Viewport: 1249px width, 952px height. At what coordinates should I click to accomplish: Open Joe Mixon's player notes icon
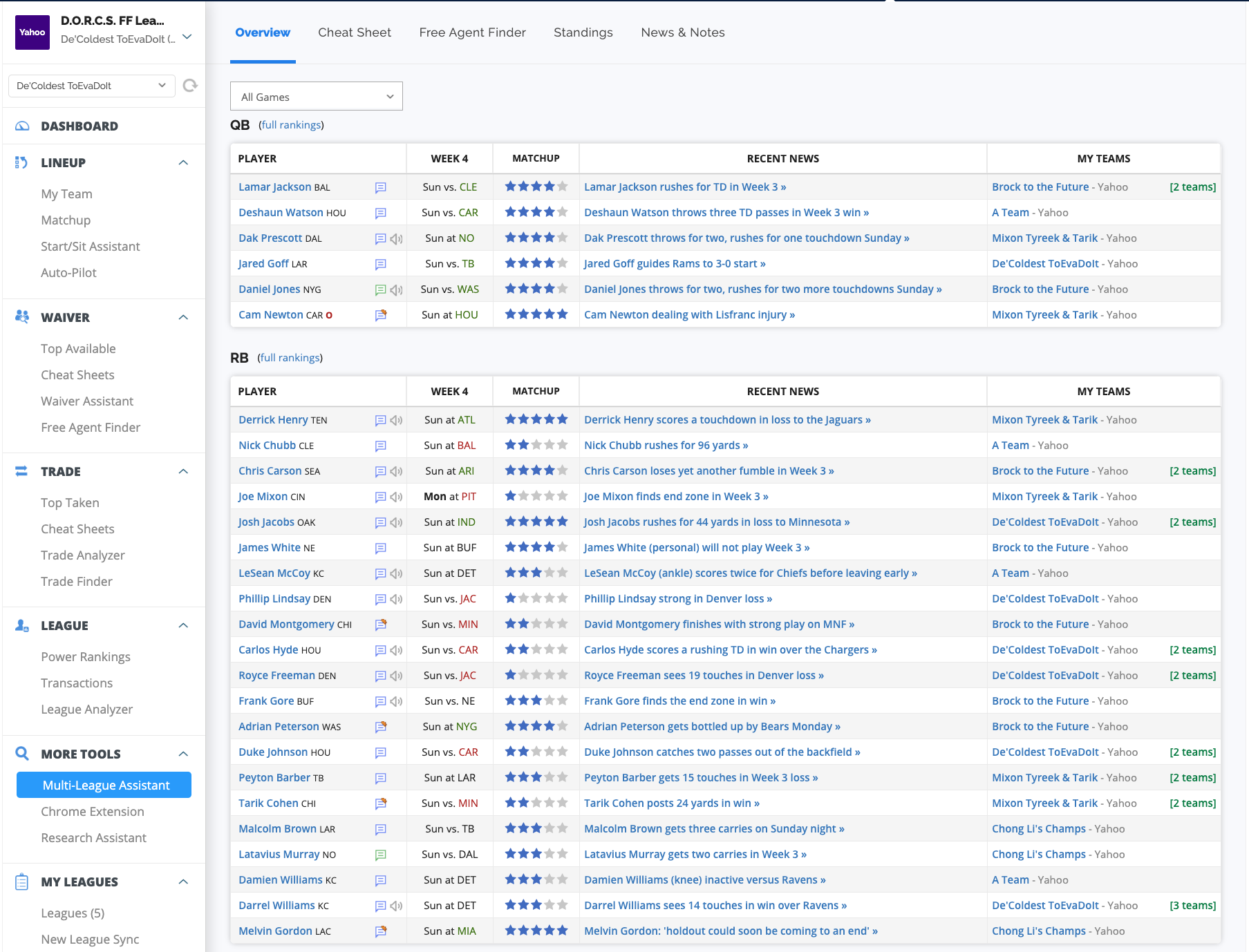point(380,497)
